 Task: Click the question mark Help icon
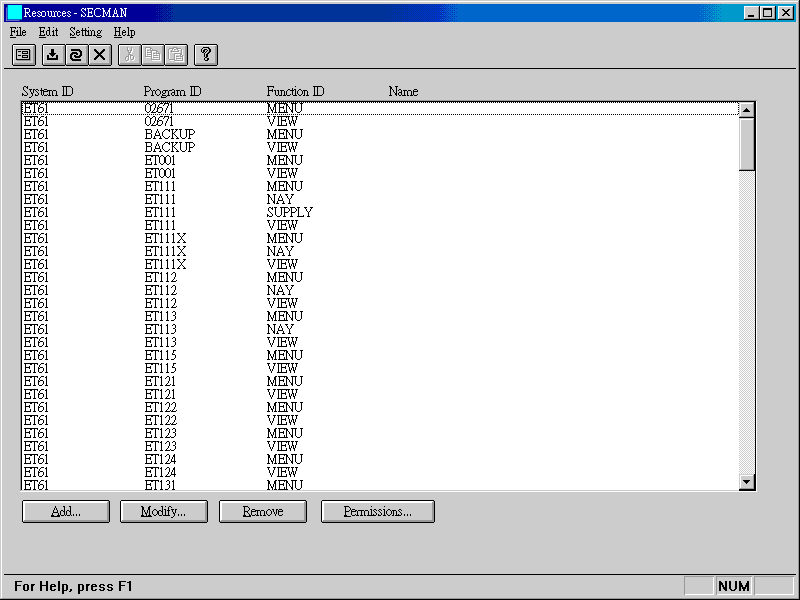click(x=206, y=55)
